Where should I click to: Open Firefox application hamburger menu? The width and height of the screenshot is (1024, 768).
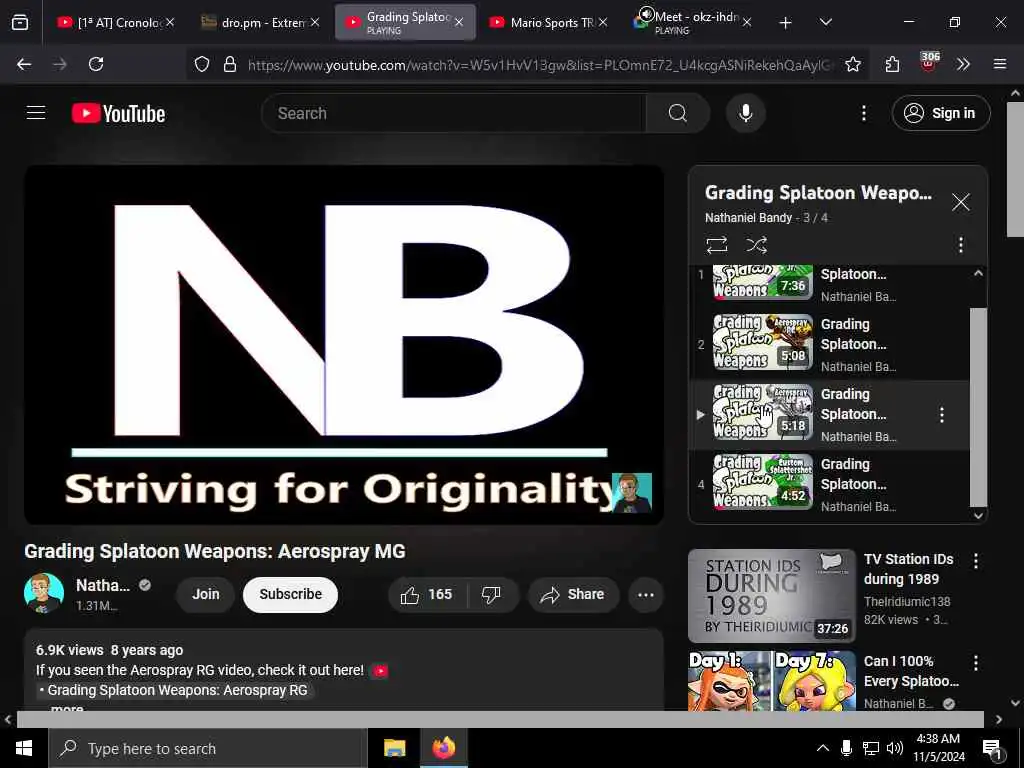(1000, 64)
